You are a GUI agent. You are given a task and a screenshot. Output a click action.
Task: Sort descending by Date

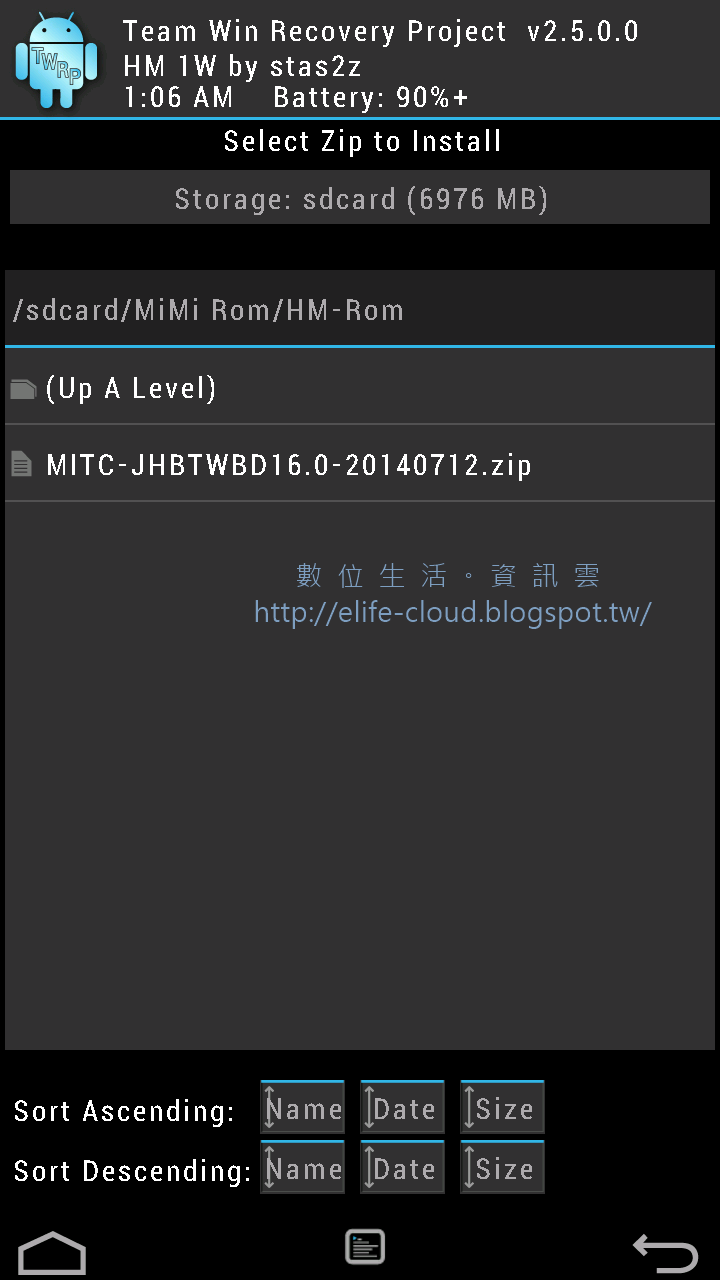pos(403,1167)
